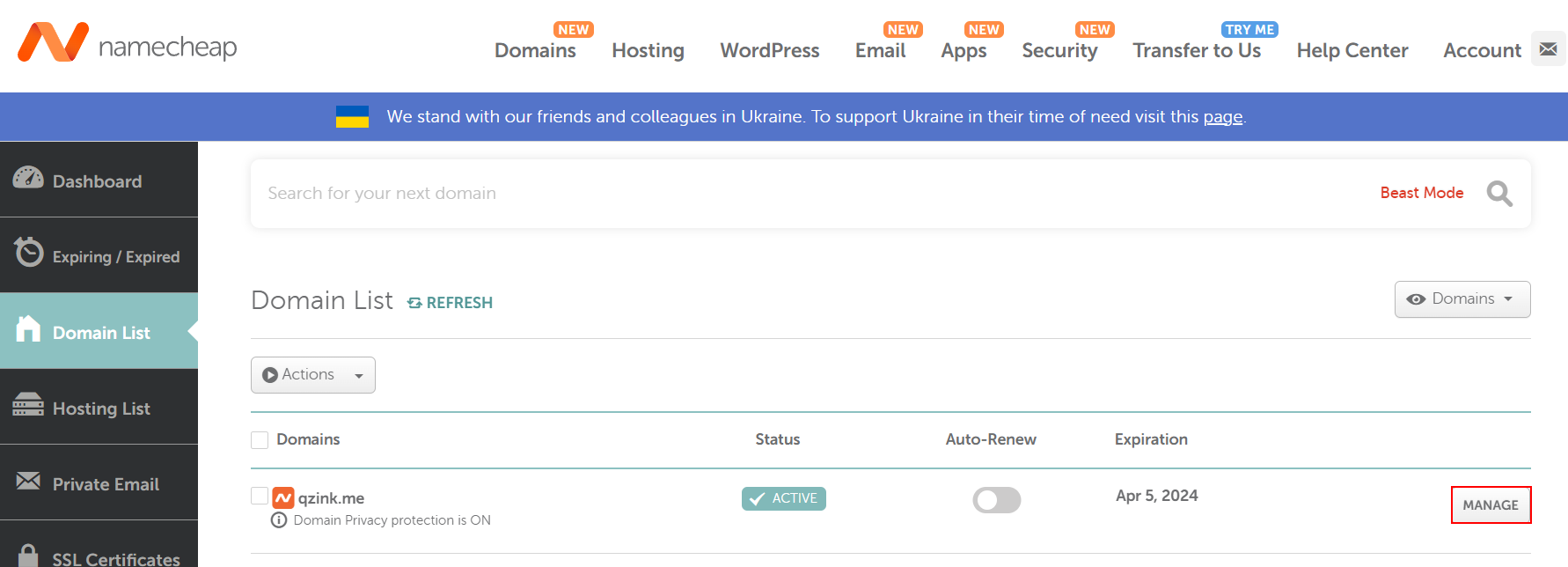Check the qzink.me domain checkbox

tap(260, 496)
